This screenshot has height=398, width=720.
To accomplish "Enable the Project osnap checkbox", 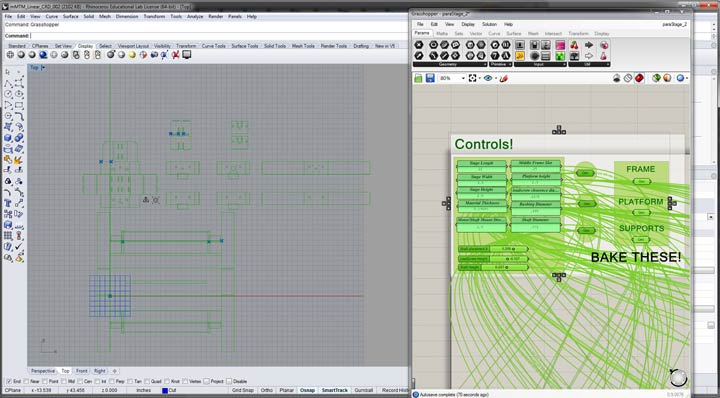I will point(207,381).
